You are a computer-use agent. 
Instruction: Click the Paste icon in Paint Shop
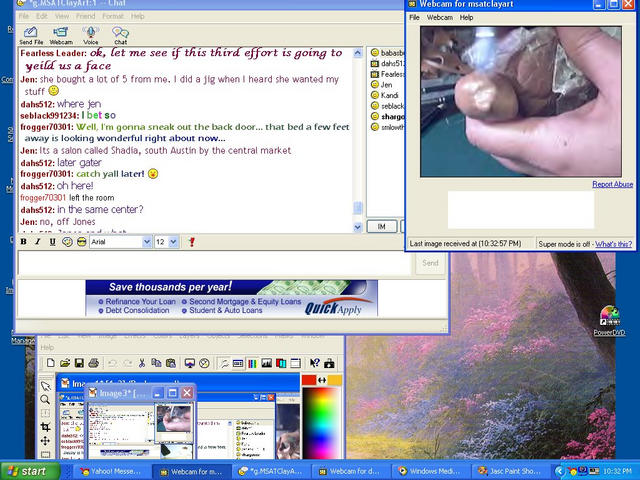tap(171, 363)
